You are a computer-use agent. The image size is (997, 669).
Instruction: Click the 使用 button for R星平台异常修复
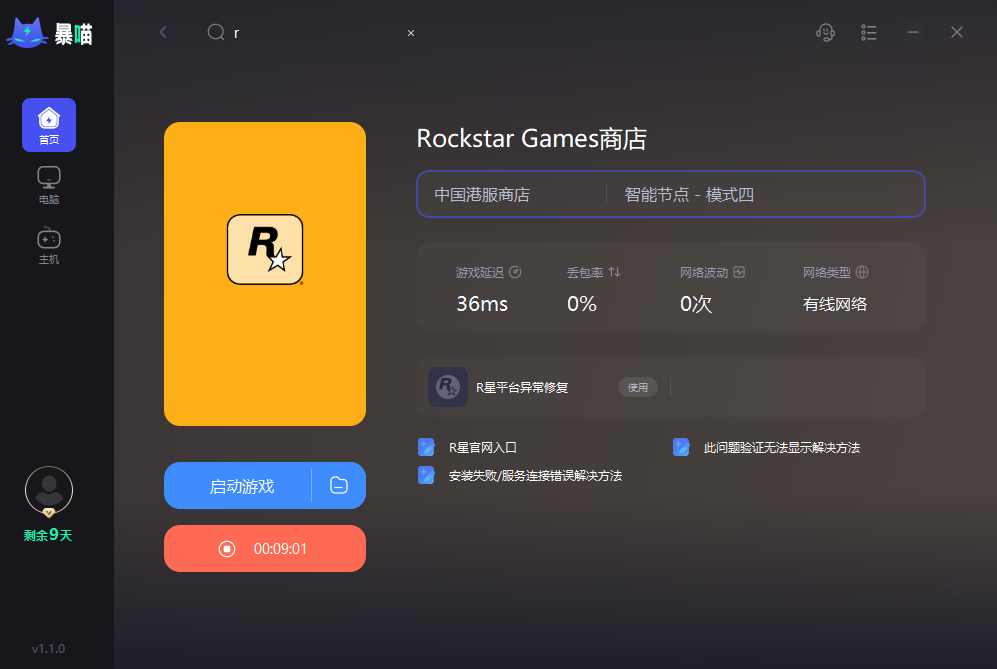638,387
